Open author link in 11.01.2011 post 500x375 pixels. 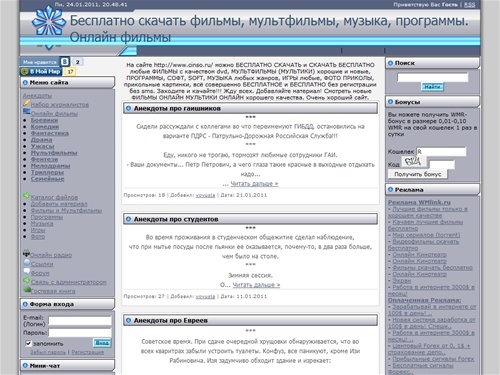[205, 296]
